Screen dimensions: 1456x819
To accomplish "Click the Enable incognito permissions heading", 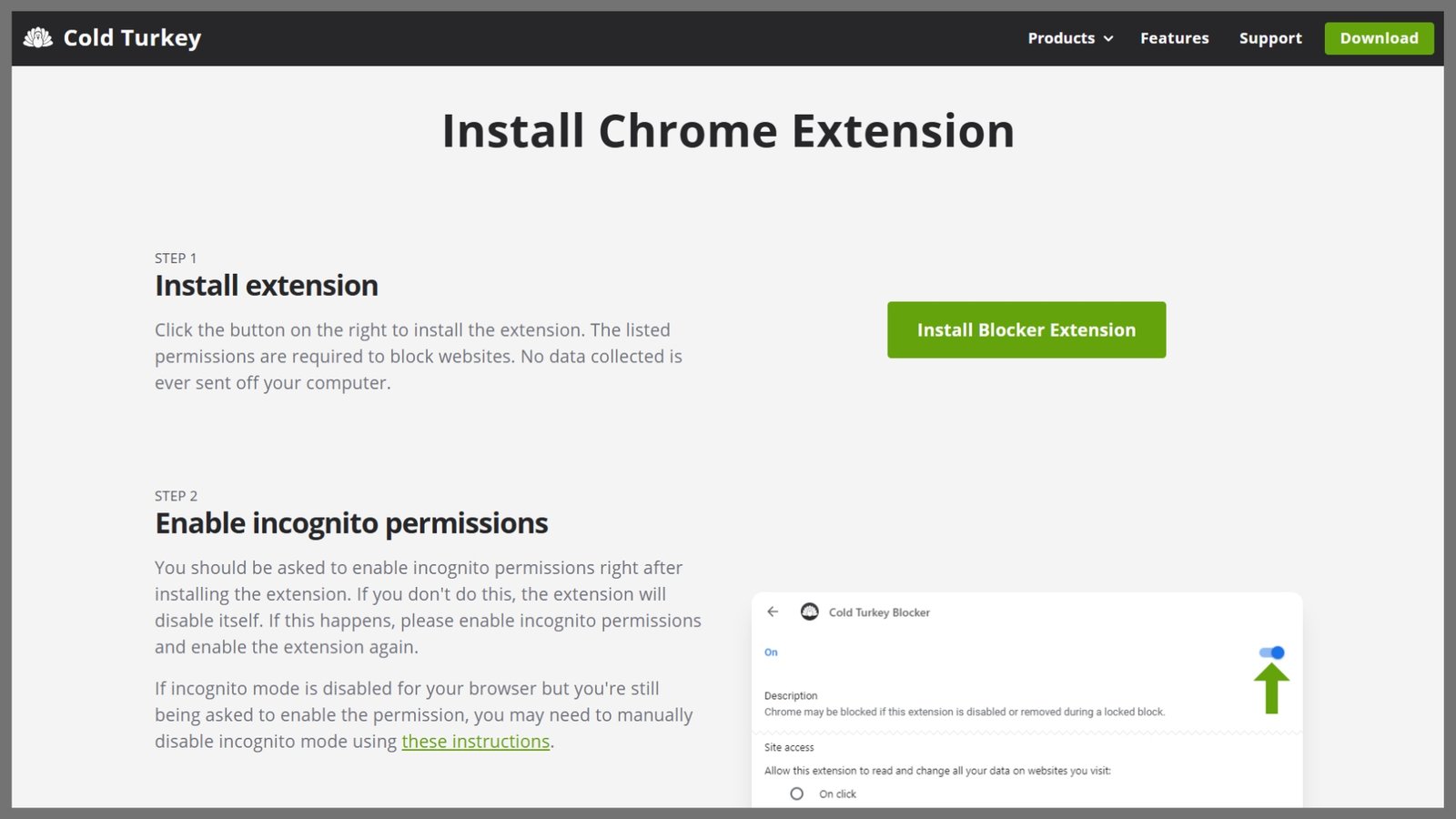I will click(x=351, y=523).
